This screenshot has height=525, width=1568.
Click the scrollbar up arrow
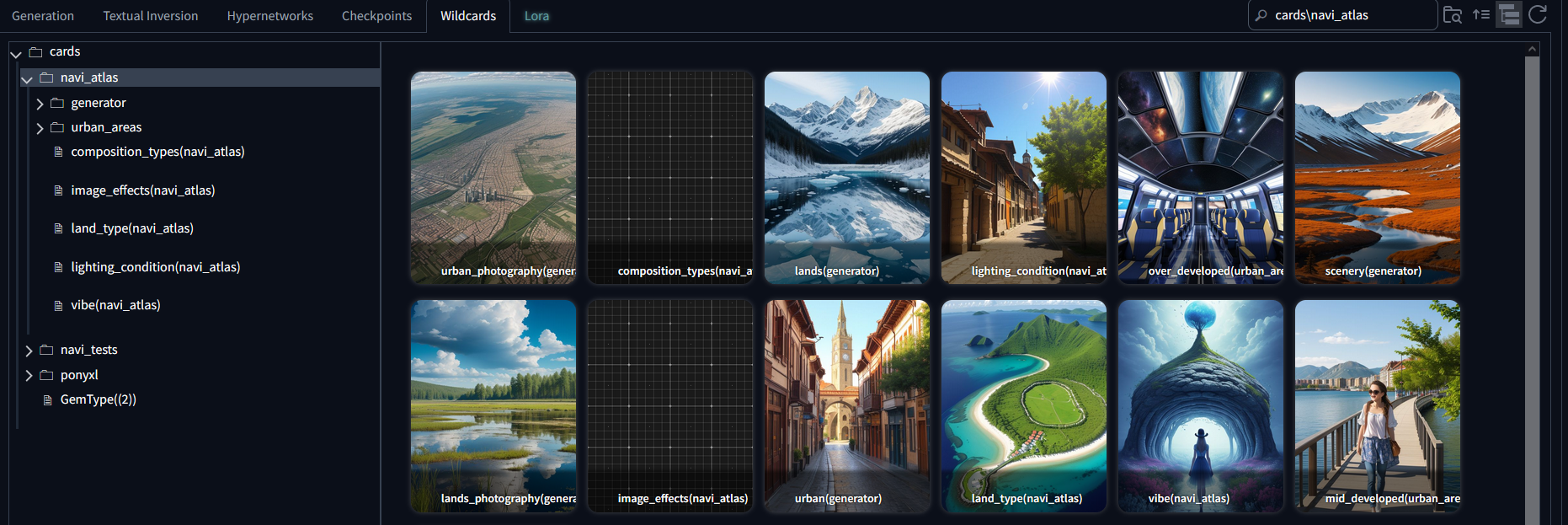tap(1532, 49)
